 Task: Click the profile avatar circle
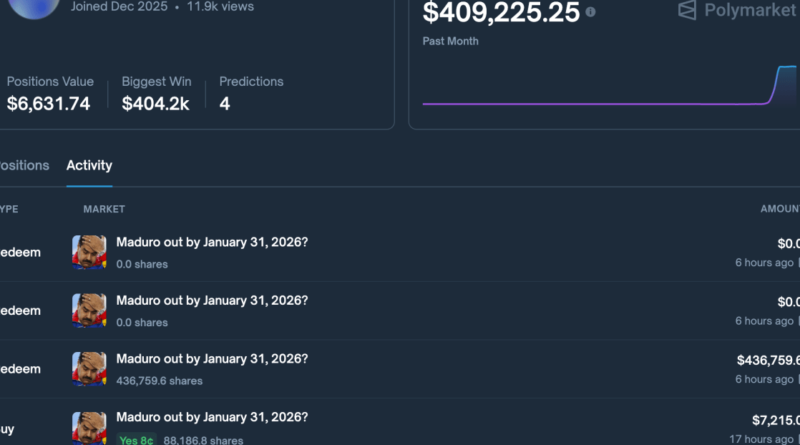(x=28, y=6)
